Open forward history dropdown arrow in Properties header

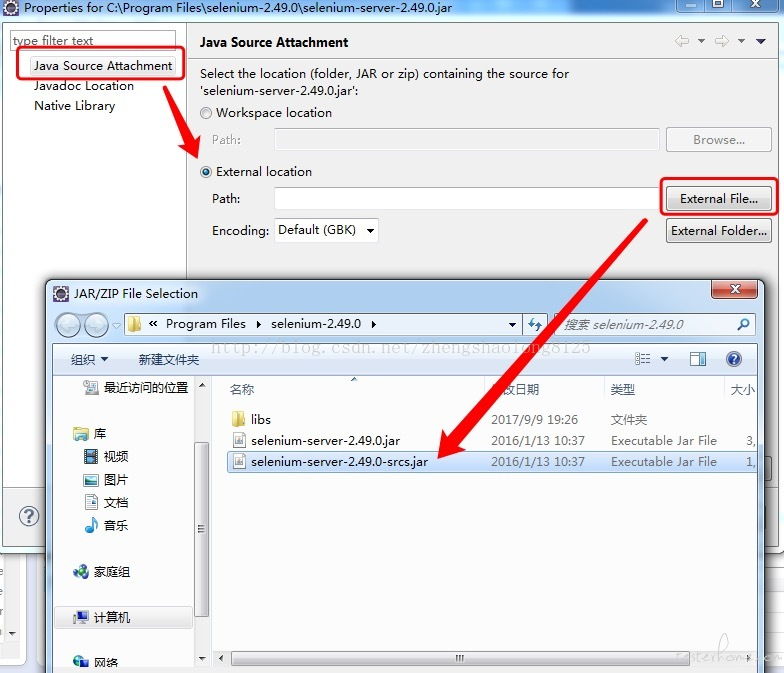click(x=742, y=41)
